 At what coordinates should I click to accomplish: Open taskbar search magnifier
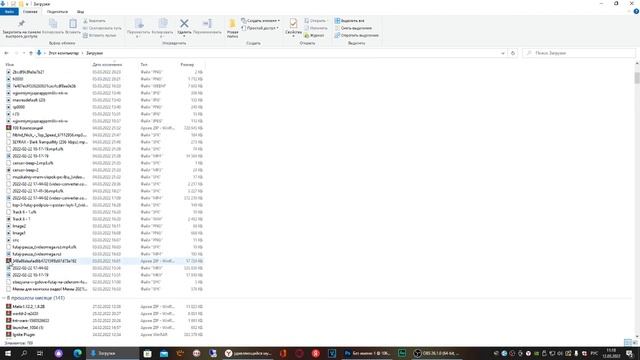(24, 353)
